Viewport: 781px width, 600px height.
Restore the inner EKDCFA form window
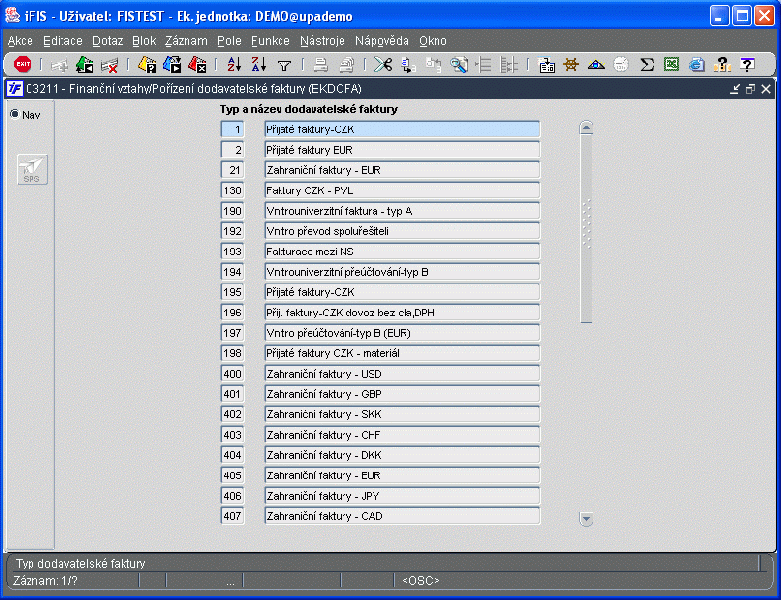(x=751, y=89)
